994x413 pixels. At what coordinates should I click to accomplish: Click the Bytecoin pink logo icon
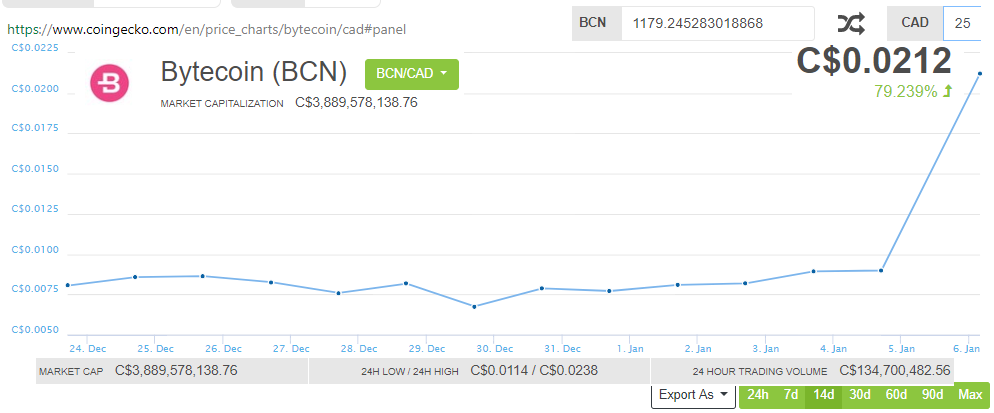point(110,83)
